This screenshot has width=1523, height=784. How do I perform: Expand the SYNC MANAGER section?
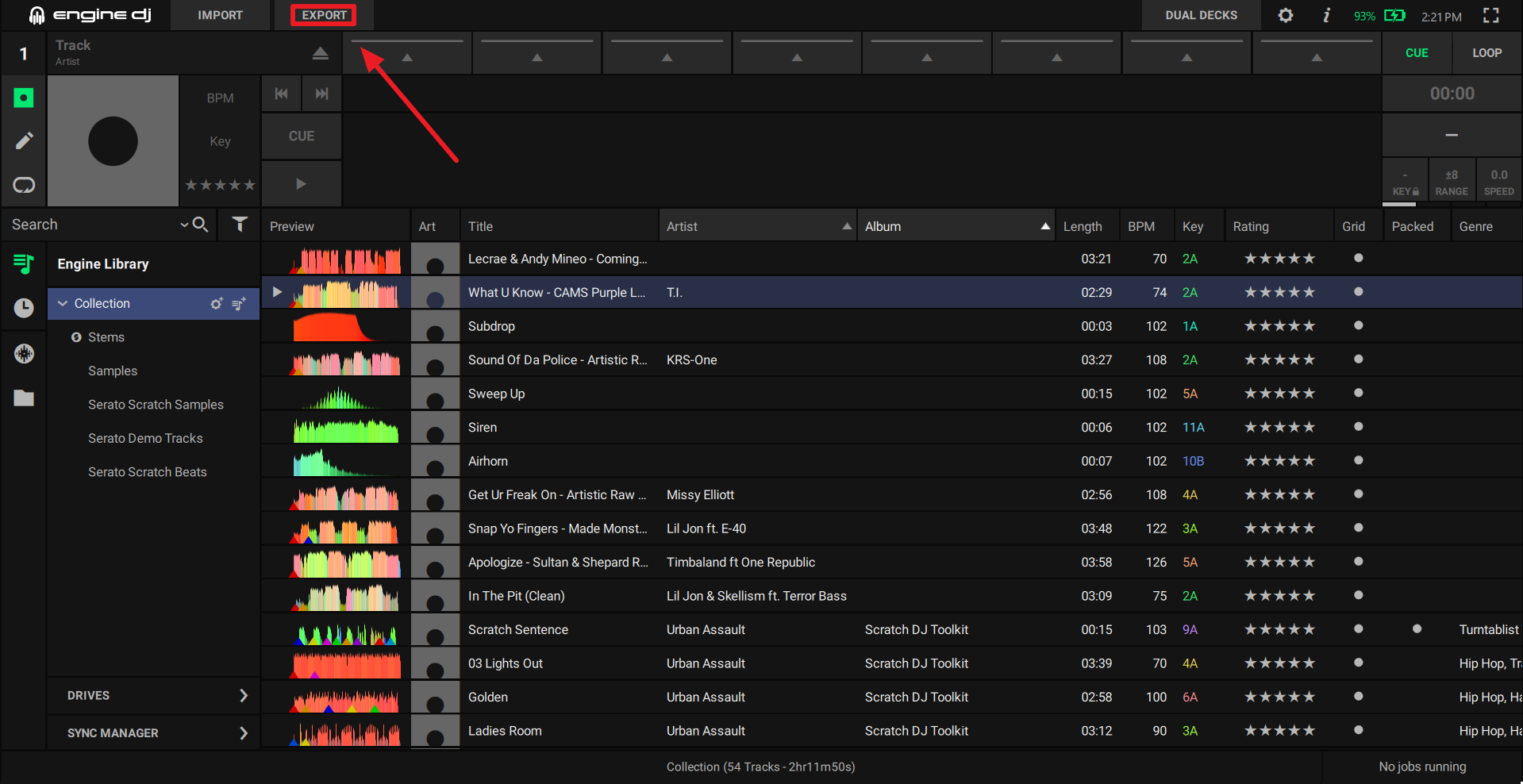[x=154, y=732]
